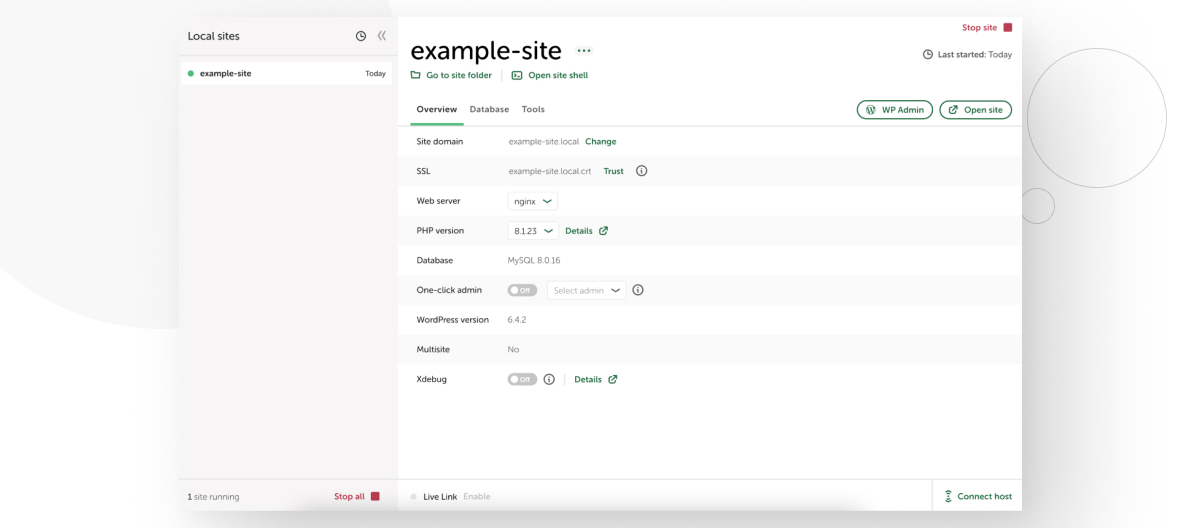Toggle the Xdebug switch

point(522,379)
